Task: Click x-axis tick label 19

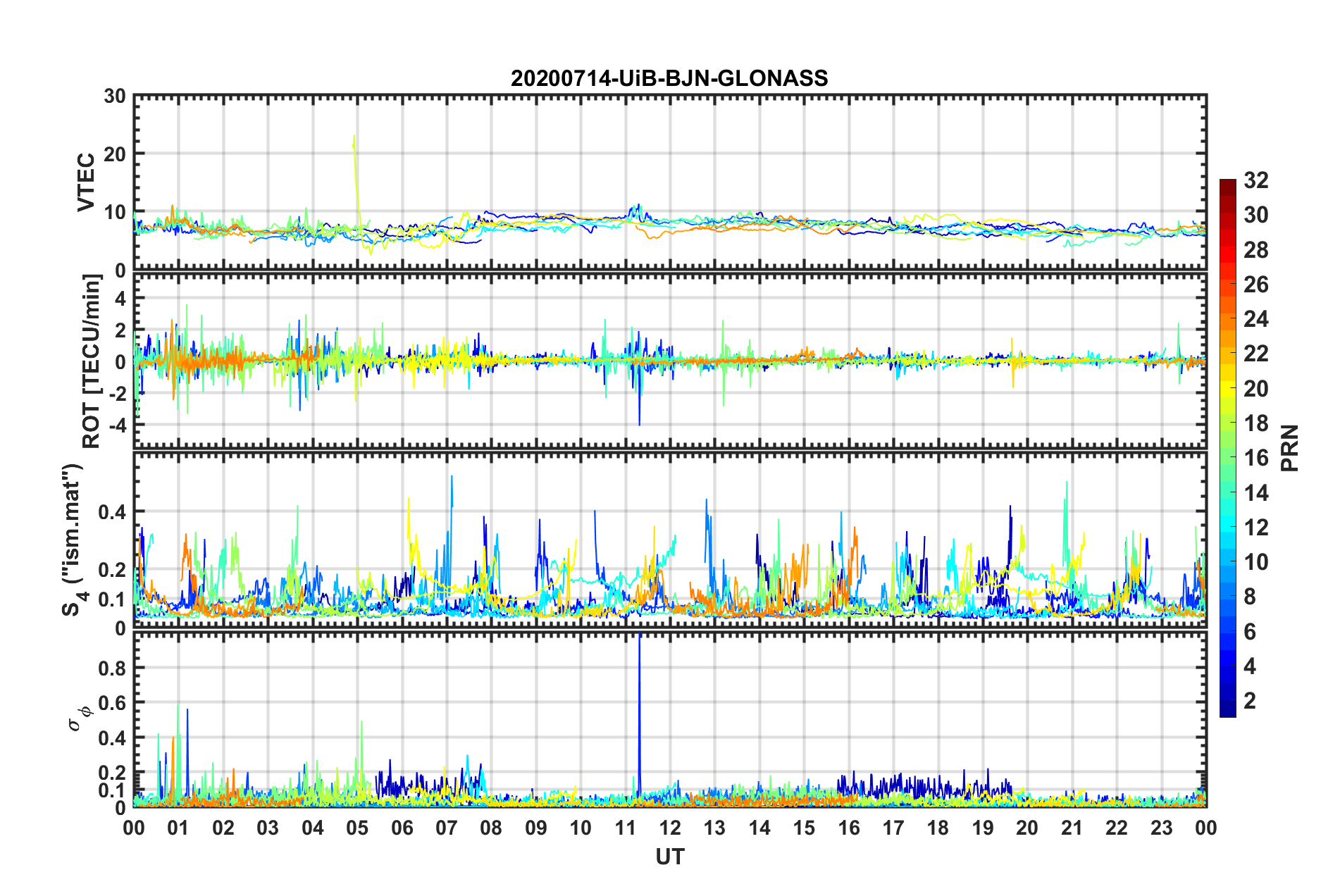Action: tap(983, 828)
